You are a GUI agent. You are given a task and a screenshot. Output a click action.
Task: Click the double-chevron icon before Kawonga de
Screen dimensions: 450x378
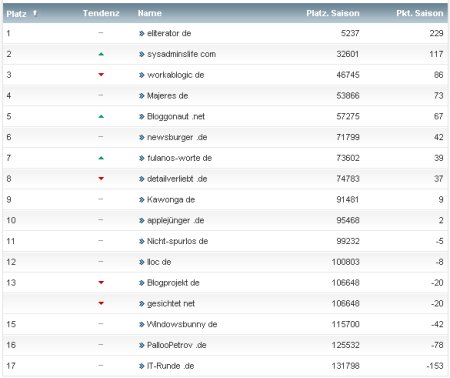(x=142, y=200)
